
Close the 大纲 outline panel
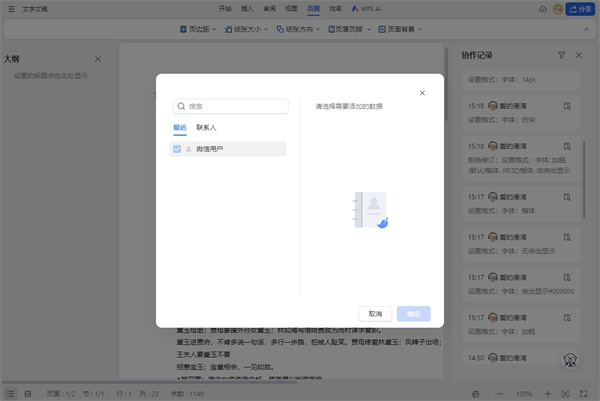[97, 60]
